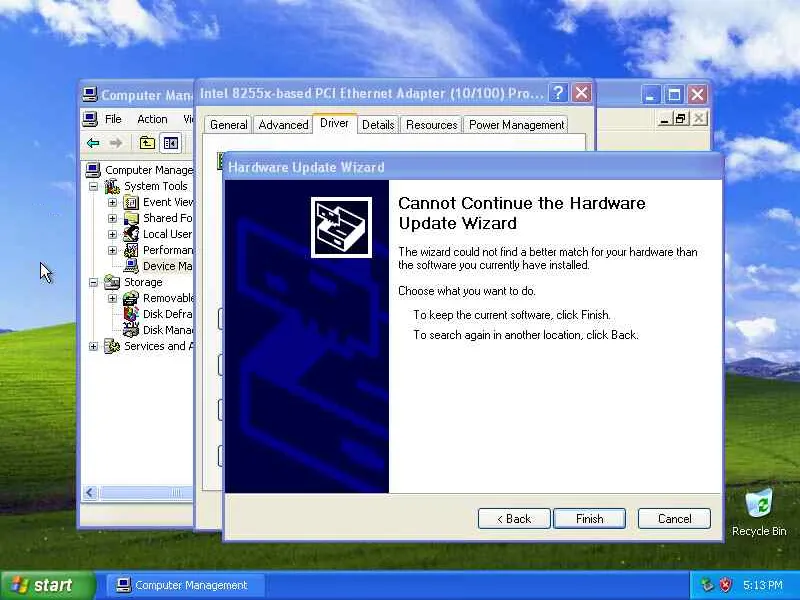
Task: Click the Event Viewer icon
Action: tap(131, 203)
